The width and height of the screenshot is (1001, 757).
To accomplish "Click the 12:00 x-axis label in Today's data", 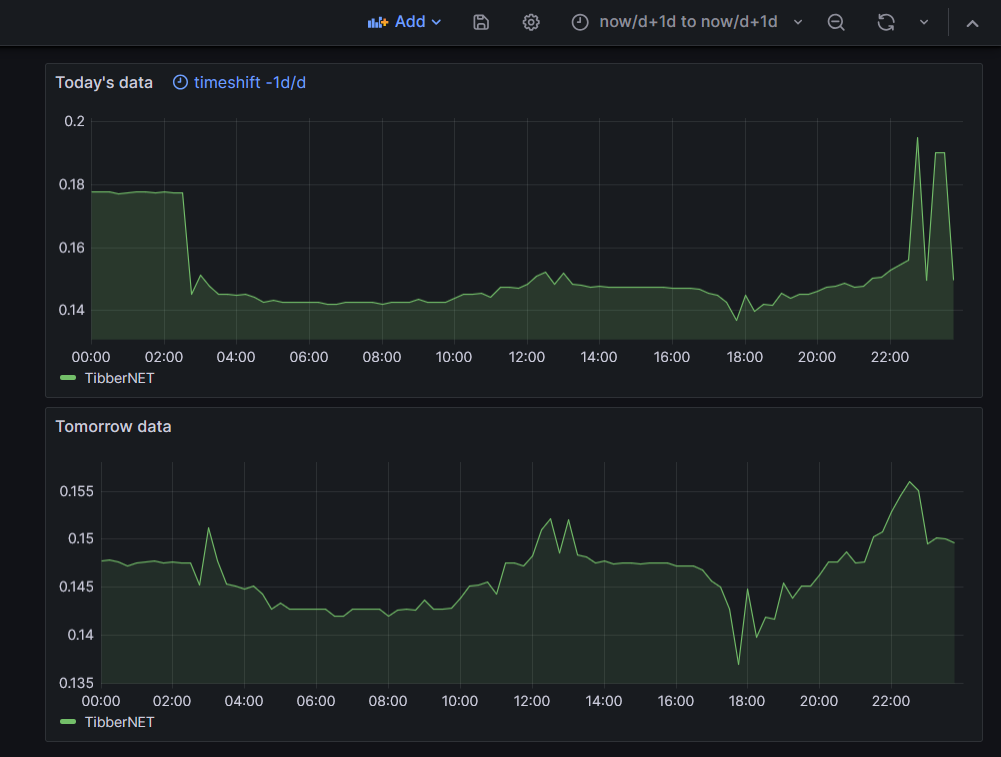I will click(527, 357).
